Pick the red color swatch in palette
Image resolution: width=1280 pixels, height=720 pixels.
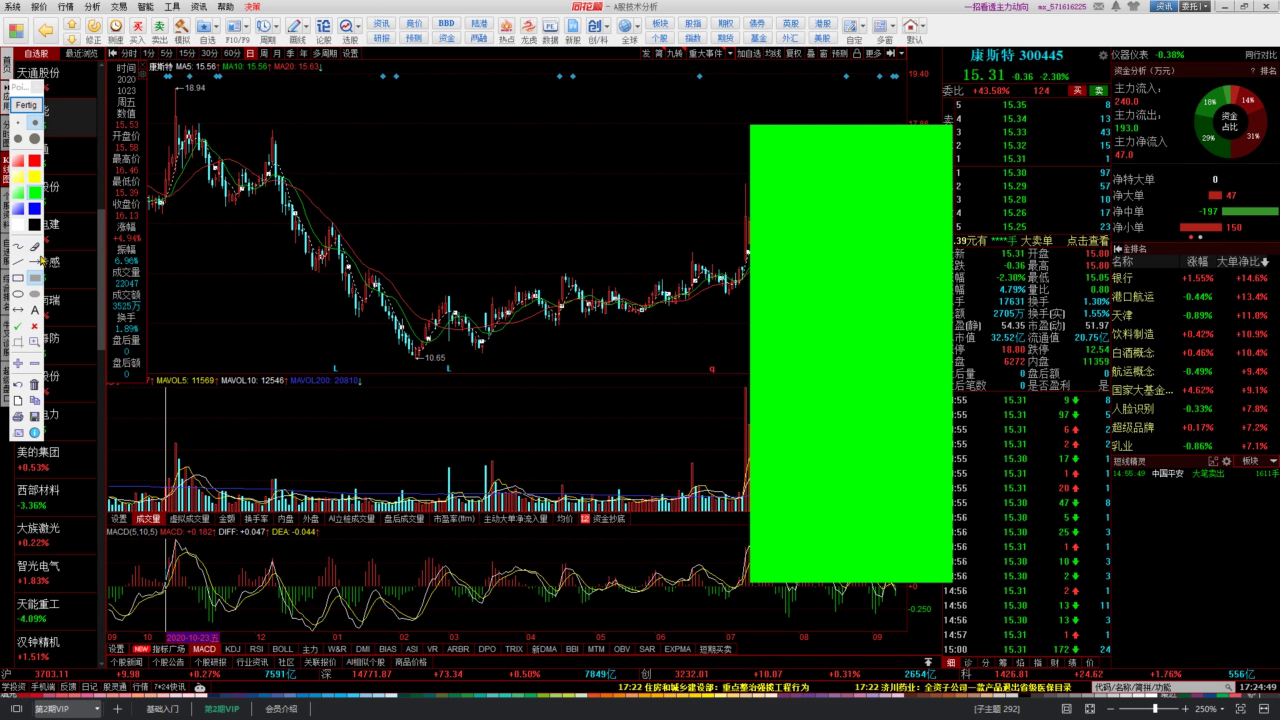pos(34,161)
